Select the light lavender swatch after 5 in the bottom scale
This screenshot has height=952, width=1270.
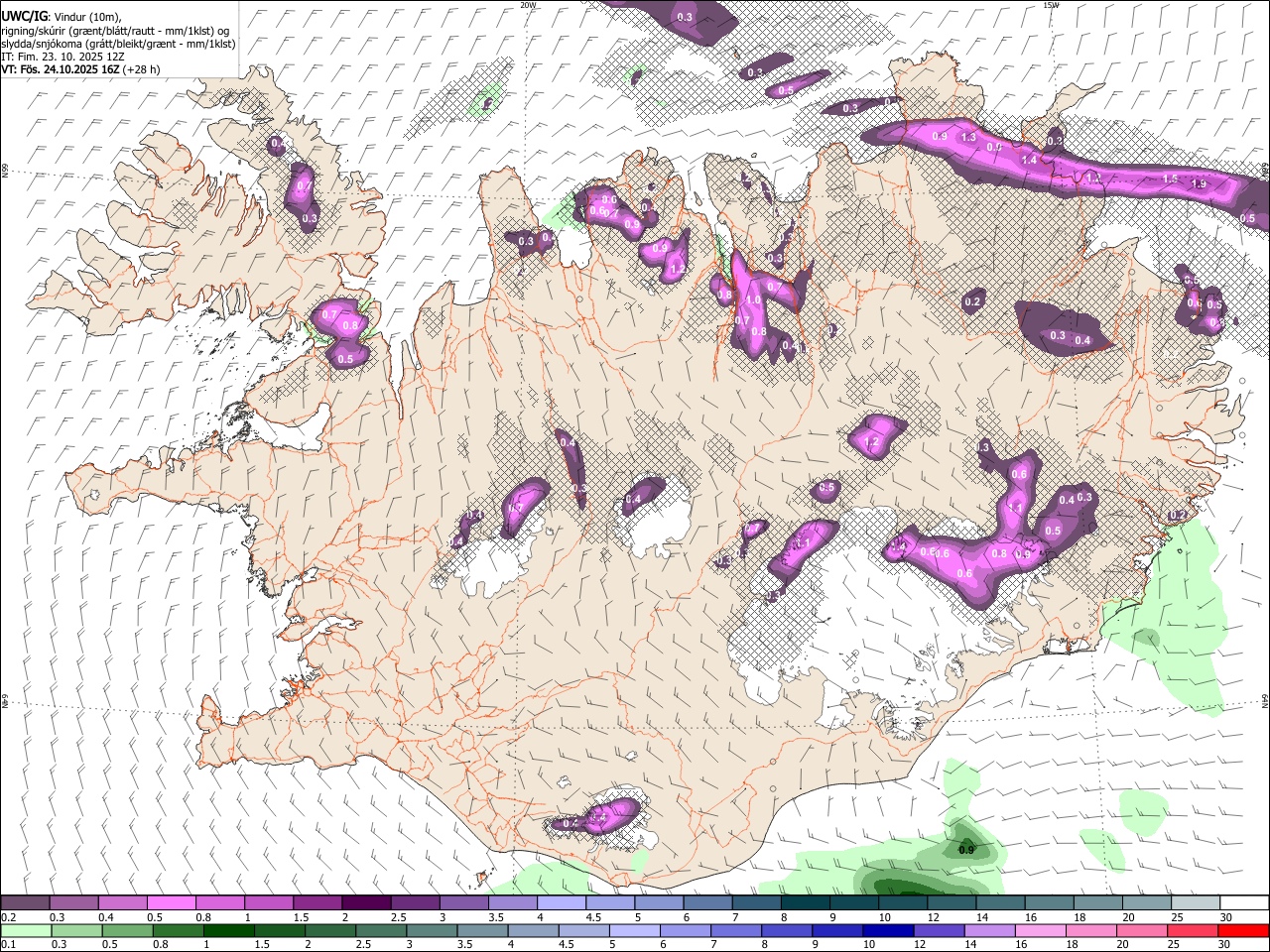[x=633, y=931]
